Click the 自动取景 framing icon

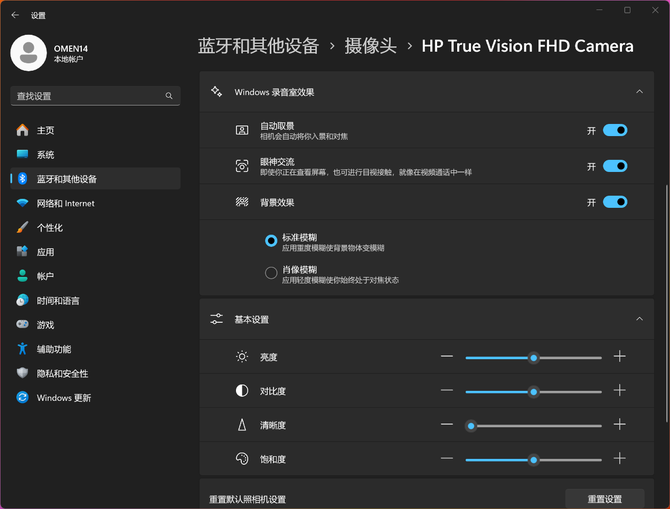pyautogui.click(x=242, y=130)
